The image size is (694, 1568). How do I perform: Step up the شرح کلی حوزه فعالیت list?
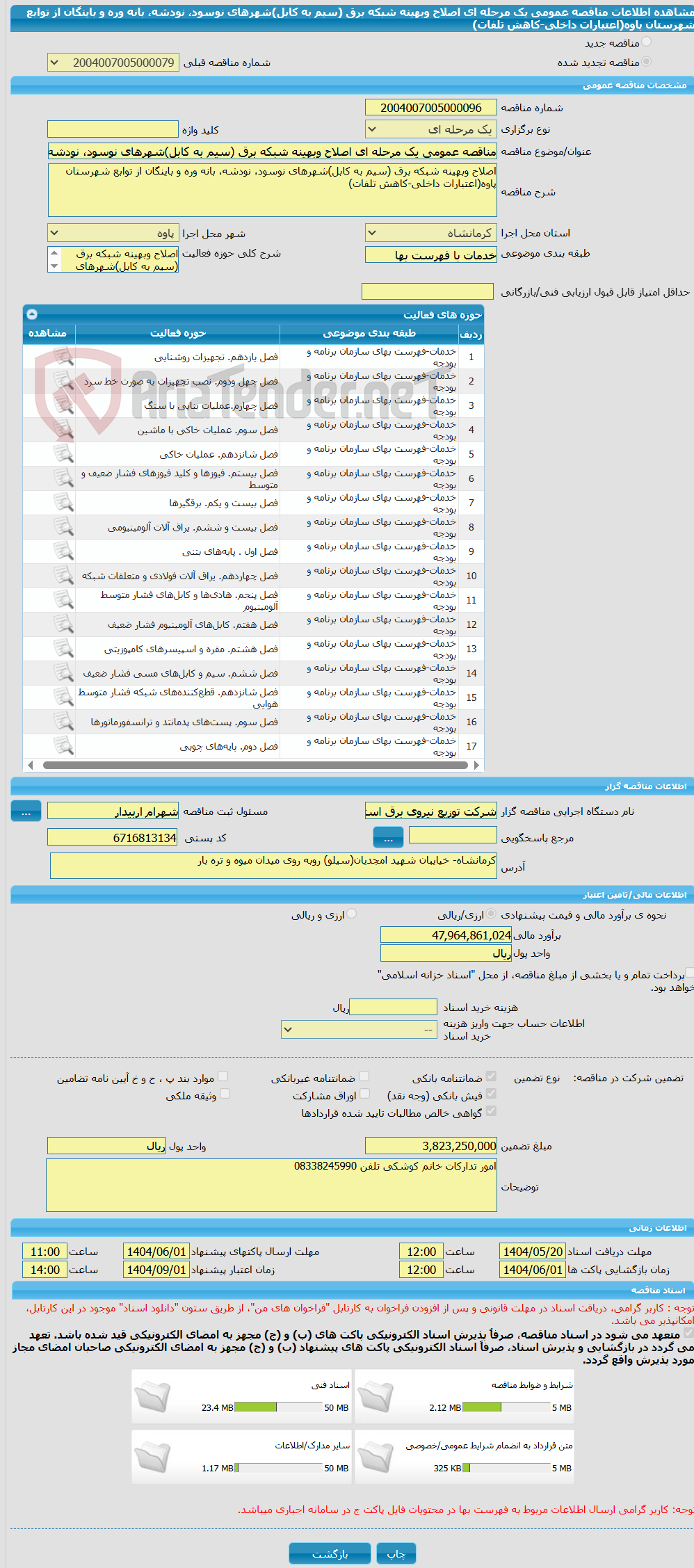click(54, 253)
